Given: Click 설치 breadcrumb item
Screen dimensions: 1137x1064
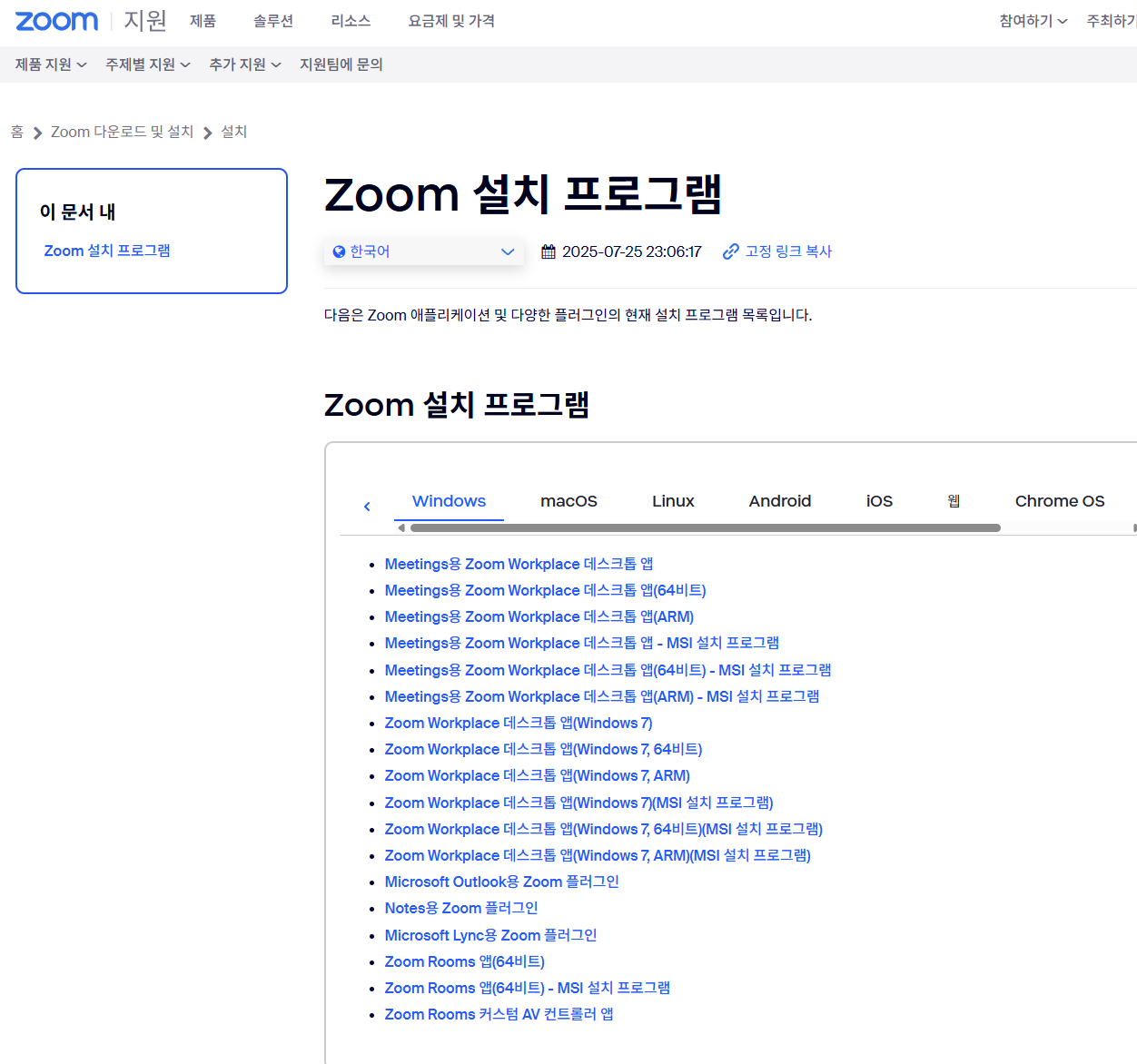Looking at the screenshot, I should tap(234, 133).
